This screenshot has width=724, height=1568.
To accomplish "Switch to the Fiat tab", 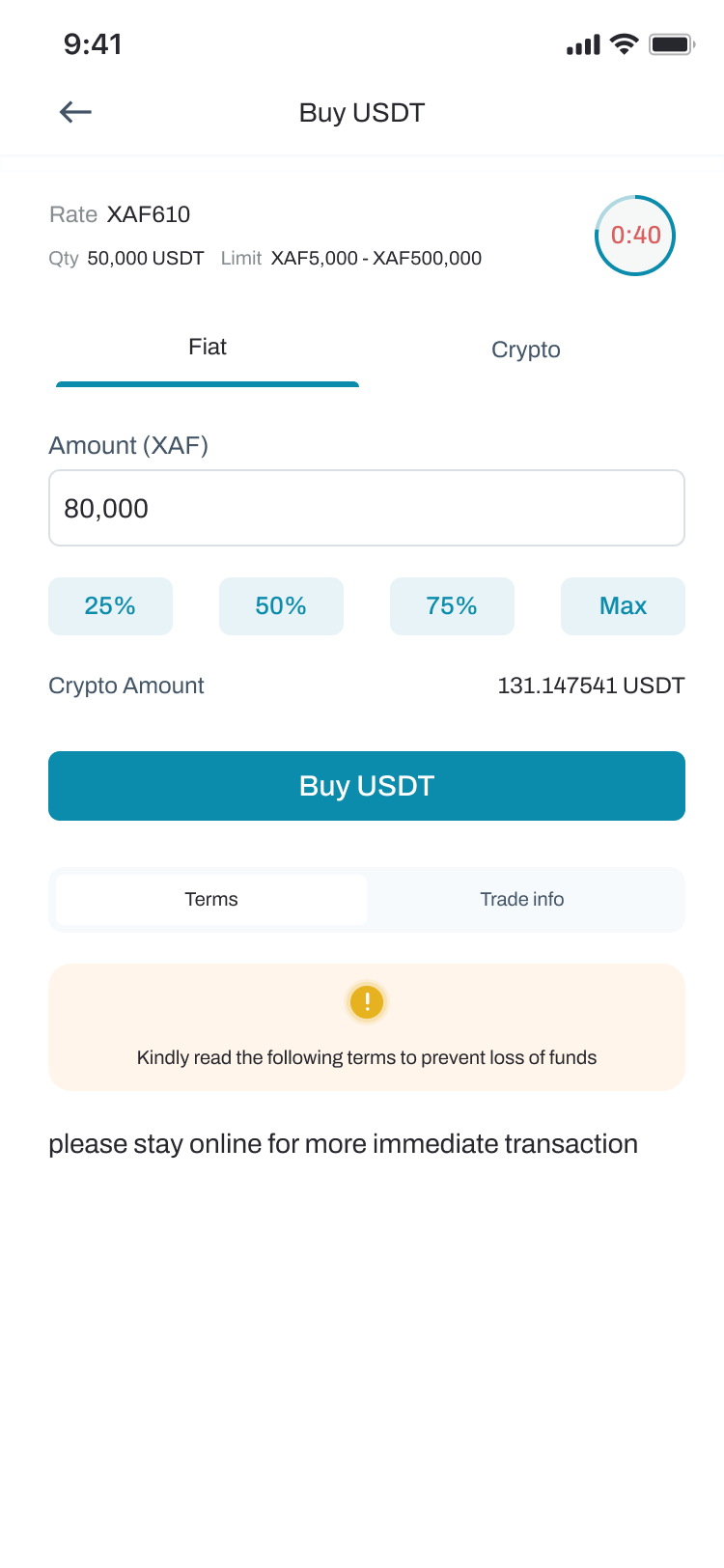I will pyautogui.click(x=208, y=350).
